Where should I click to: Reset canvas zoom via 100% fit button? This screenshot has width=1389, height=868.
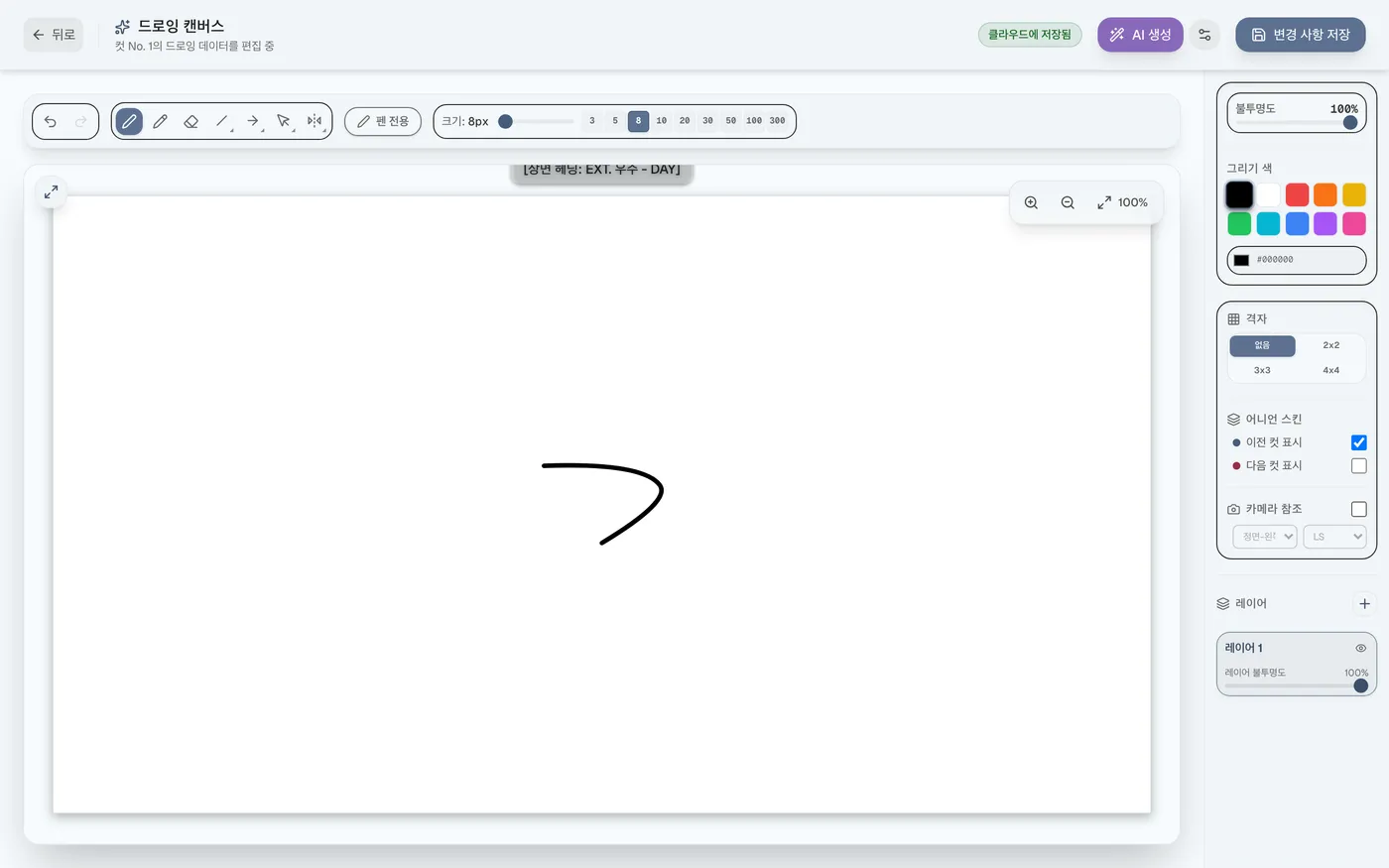click(1122, 202)
